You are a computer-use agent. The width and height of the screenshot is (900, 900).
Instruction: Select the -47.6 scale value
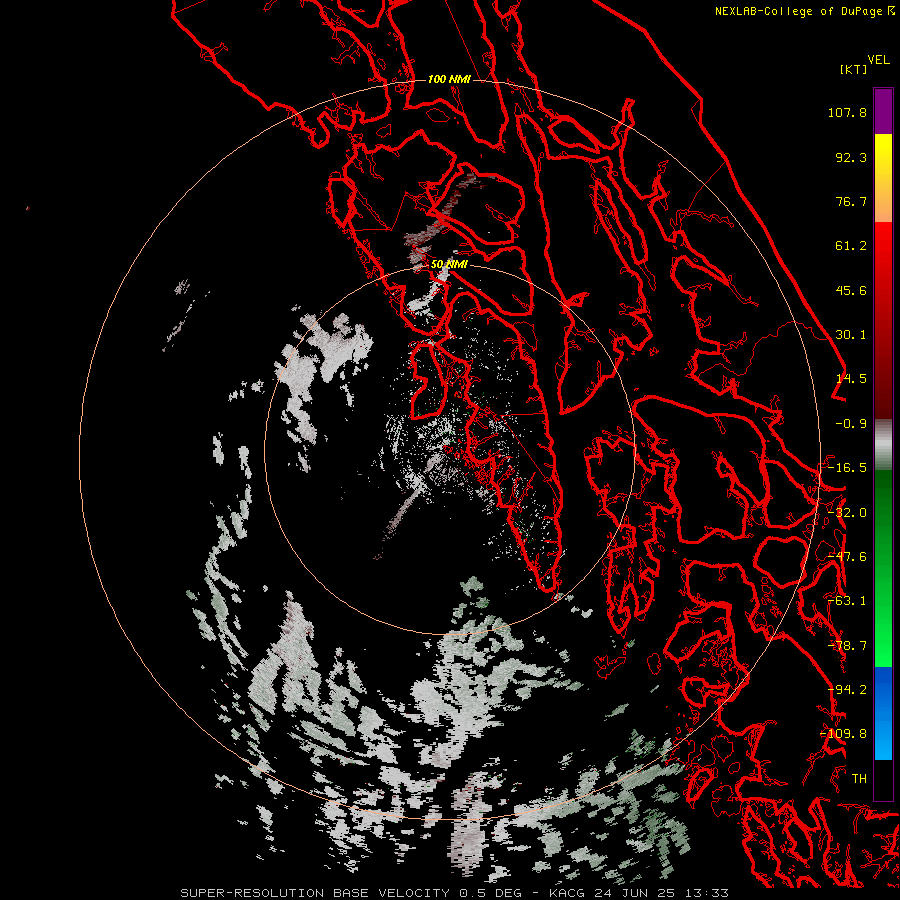tap(847, 557)
